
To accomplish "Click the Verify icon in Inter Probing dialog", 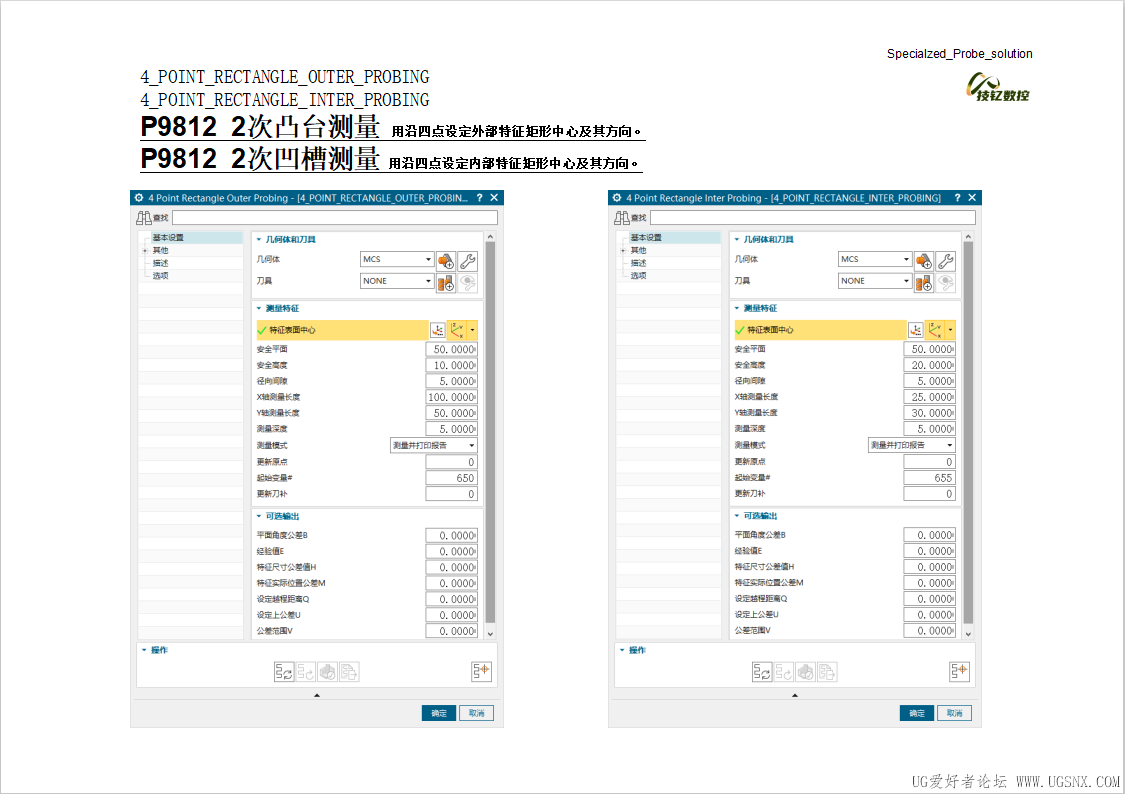I will pyautogui.click(x=805, y=672).
